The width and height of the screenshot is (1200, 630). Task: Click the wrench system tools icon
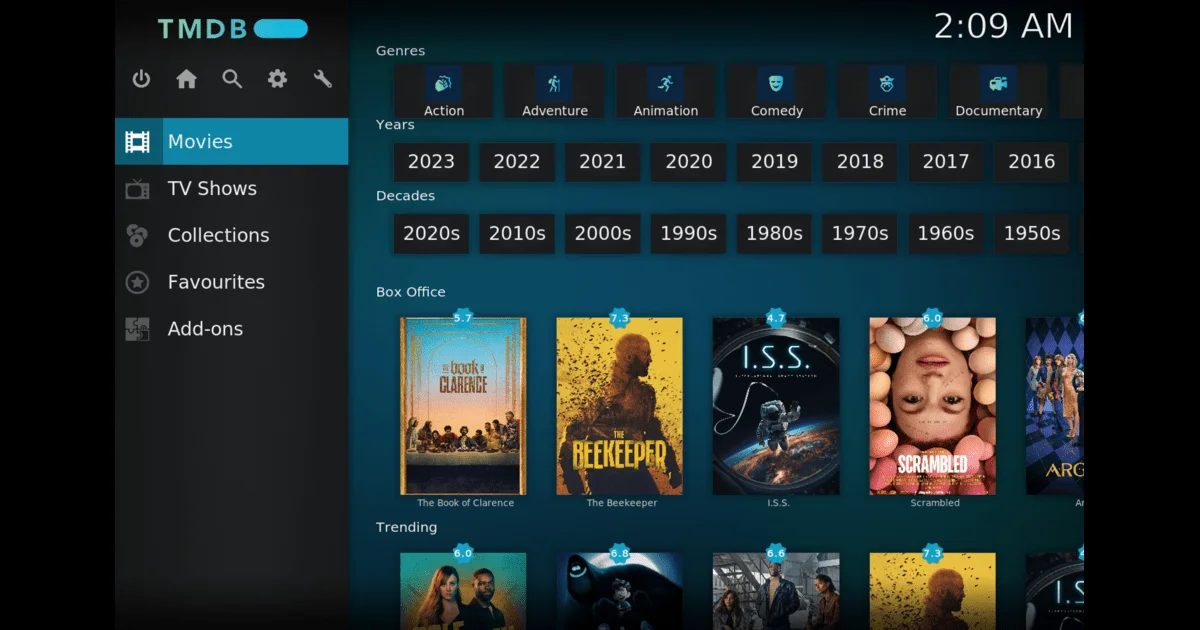pos(322,79)
